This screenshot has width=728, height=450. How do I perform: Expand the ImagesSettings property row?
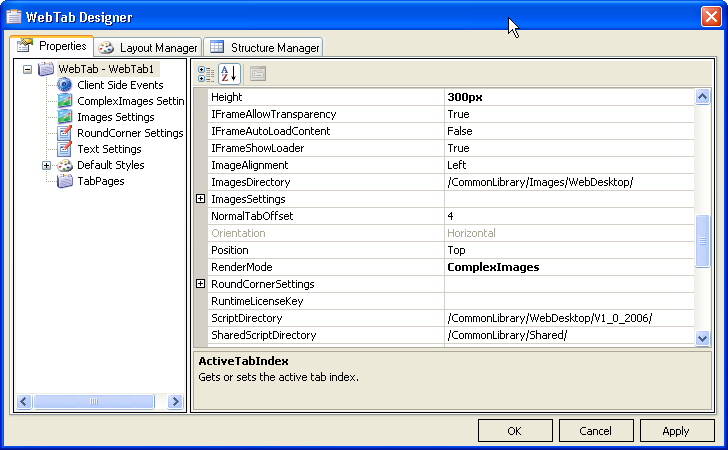[x=201, y=199]
